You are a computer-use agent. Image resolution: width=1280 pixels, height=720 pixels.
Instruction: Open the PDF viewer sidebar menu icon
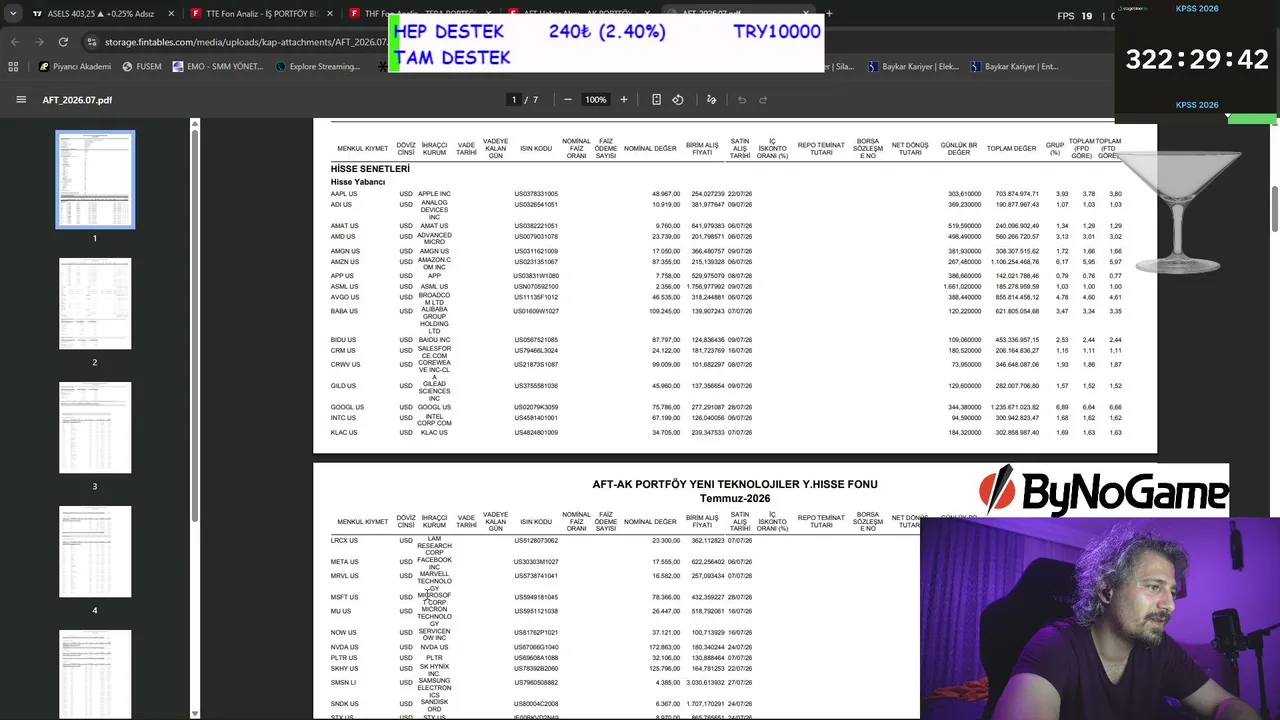[x=21, y=100]
